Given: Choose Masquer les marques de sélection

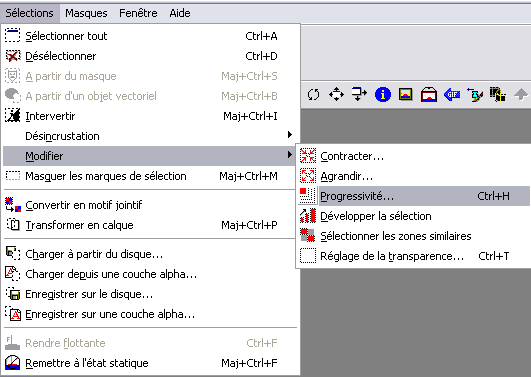Looking at the screenshot, I should (x=150, y=176).
